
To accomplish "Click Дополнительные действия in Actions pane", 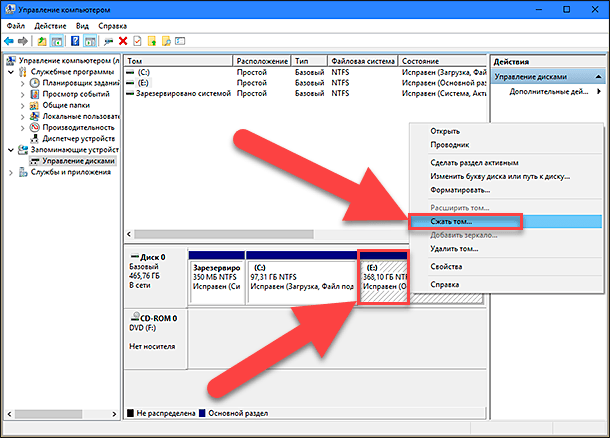I will (548, 91).
